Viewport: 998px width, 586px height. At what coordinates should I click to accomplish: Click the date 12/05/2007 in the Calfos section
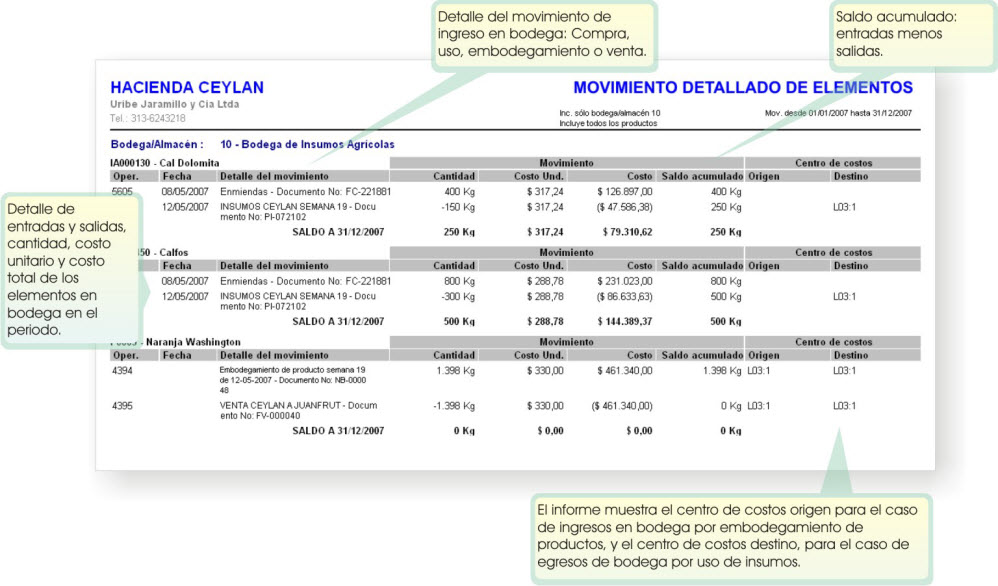185,296
